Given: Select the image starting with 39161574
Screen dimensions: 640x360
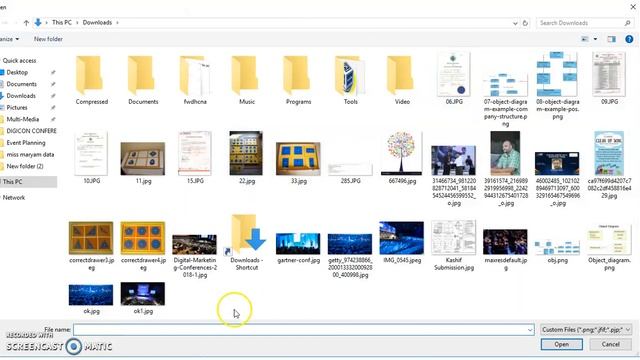Looking at the screenshot, I should [506, 169].
